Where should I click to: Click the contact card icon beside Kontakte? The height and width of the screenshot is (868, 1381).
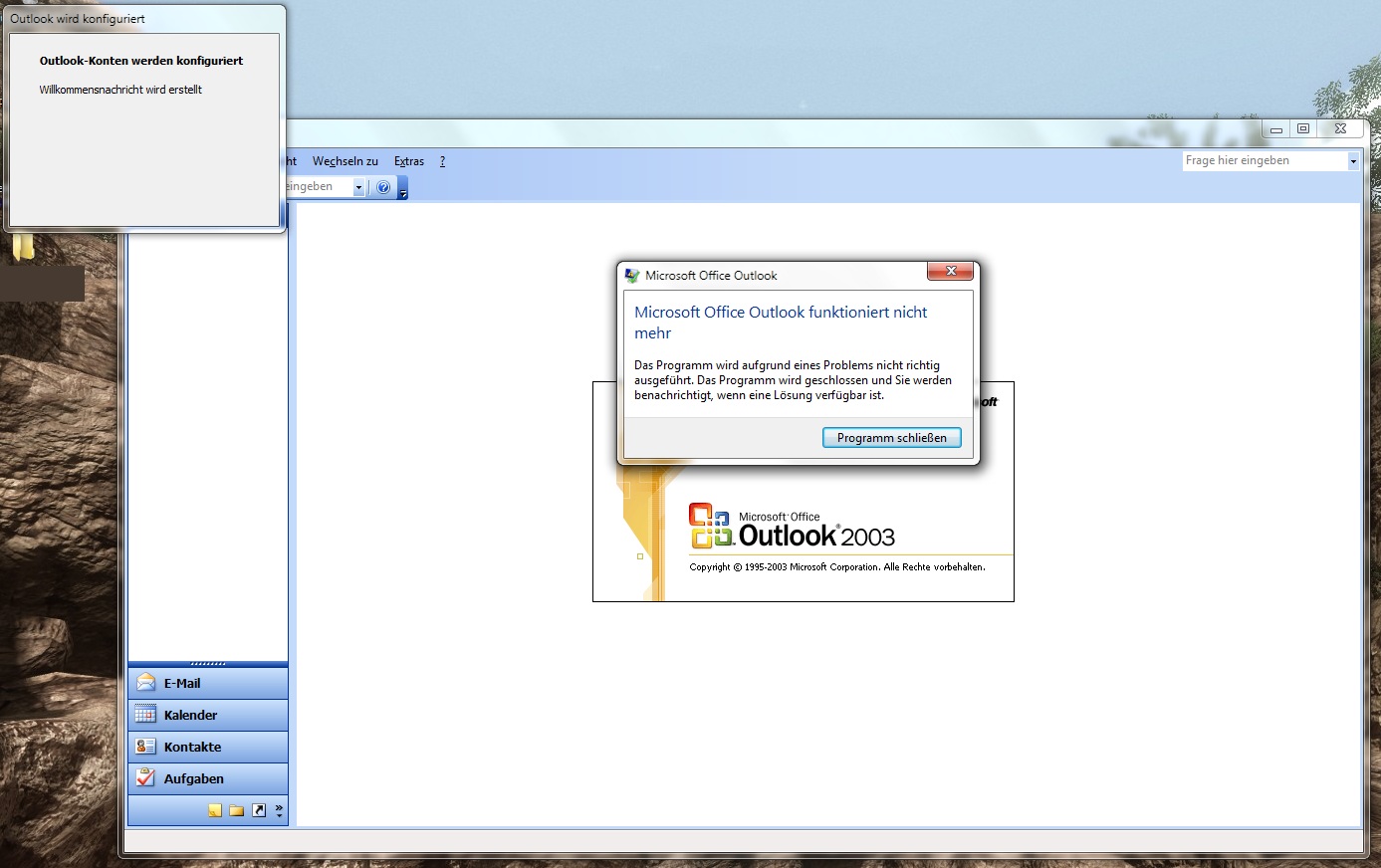tap(146, 747)
